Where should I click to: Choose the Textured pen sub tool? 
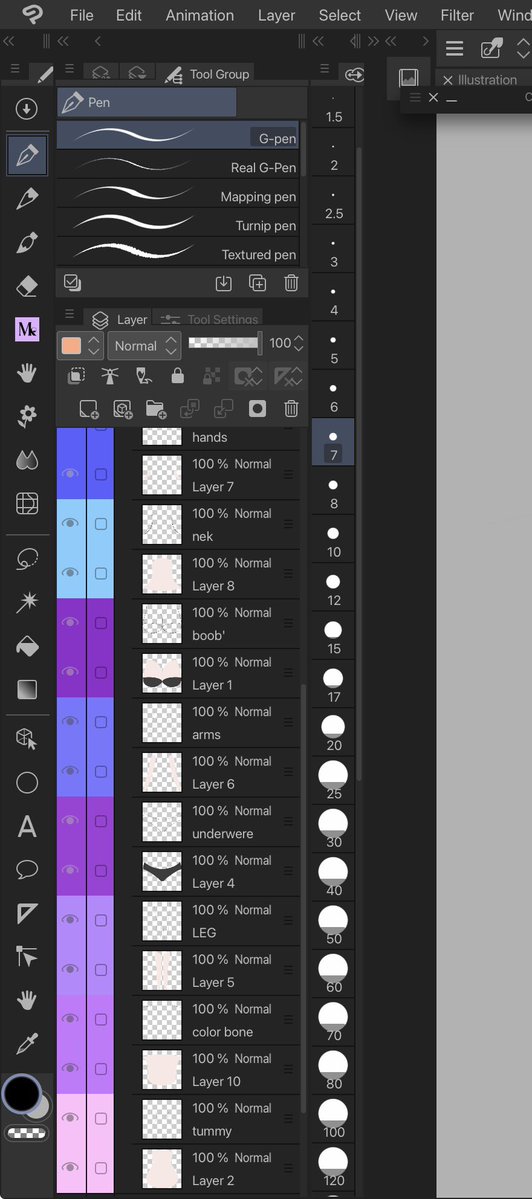179,255
